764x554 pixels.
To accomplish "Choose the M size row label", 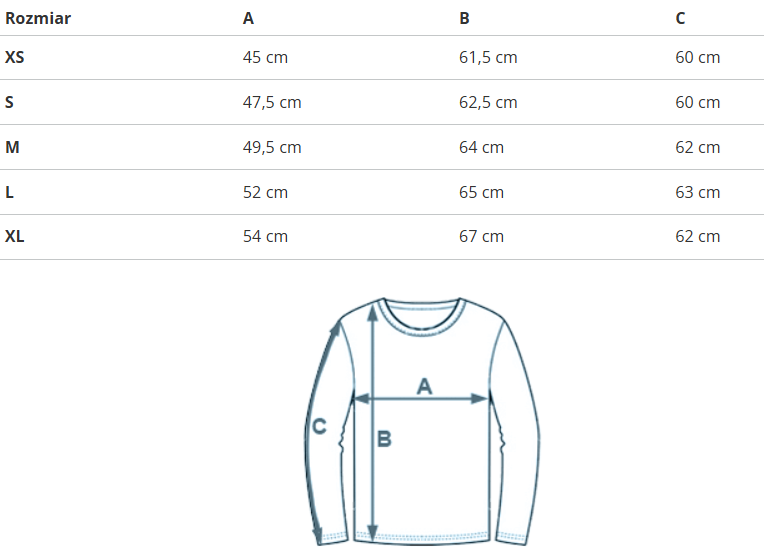I will pyautogui.click(x=12, y=147).
